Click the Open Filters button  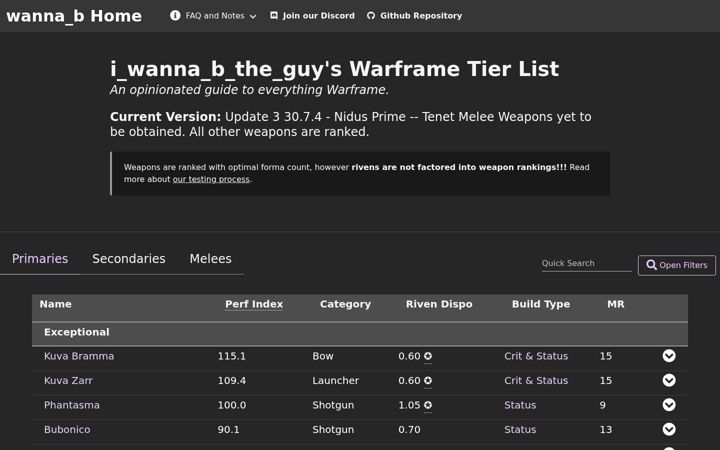676,265
